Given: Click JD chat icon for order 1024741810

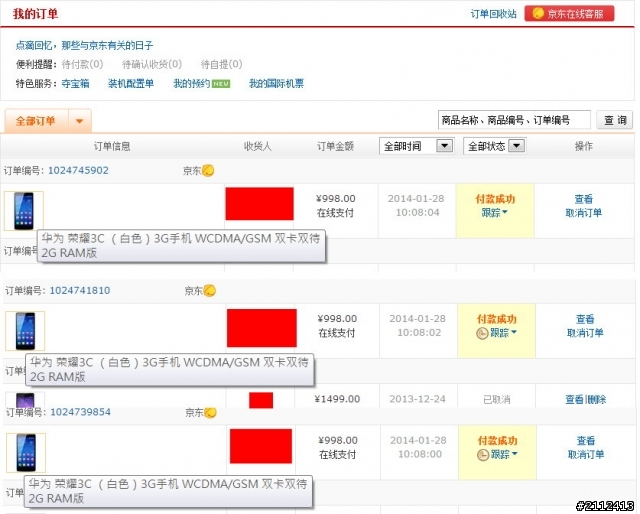Looking at the screenshot, I should click(210, 291).
